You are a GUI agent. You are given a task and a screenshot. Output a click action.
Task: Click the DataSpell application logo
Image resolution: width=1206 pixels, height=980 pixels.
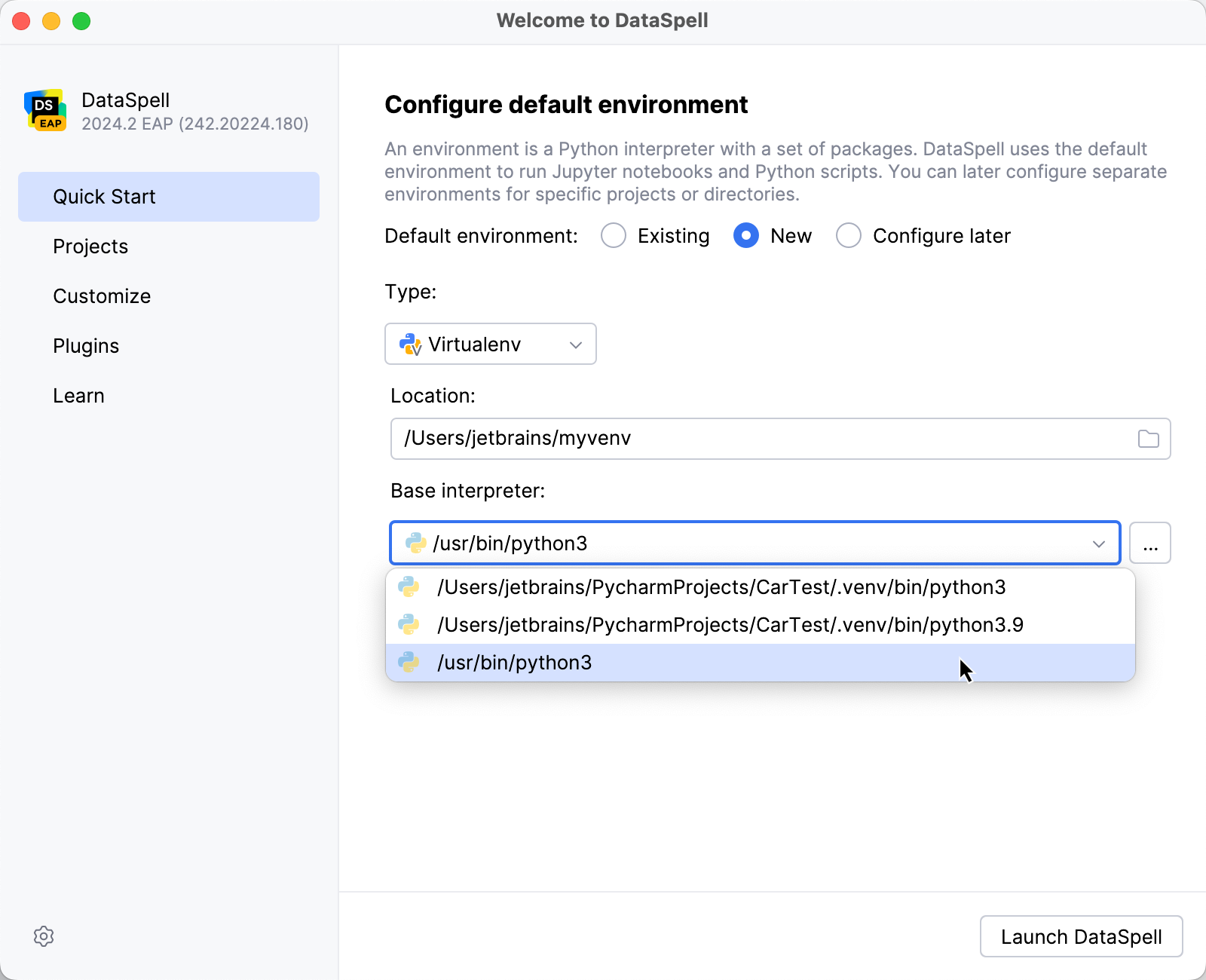[x=45, y=110]
